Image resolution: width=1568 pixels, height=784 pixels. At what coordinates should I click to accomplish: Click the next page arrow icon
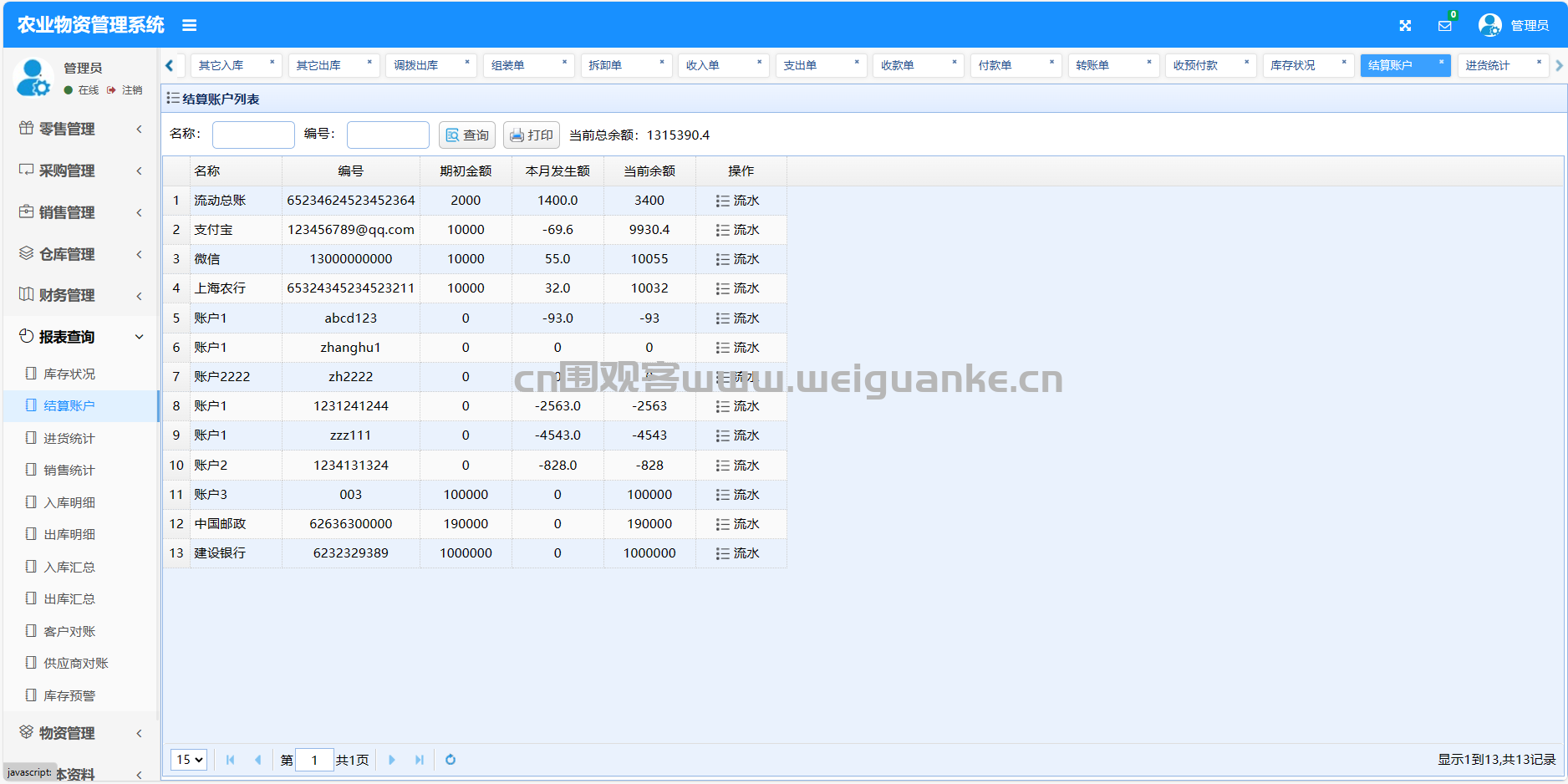(x=392, y=760)
